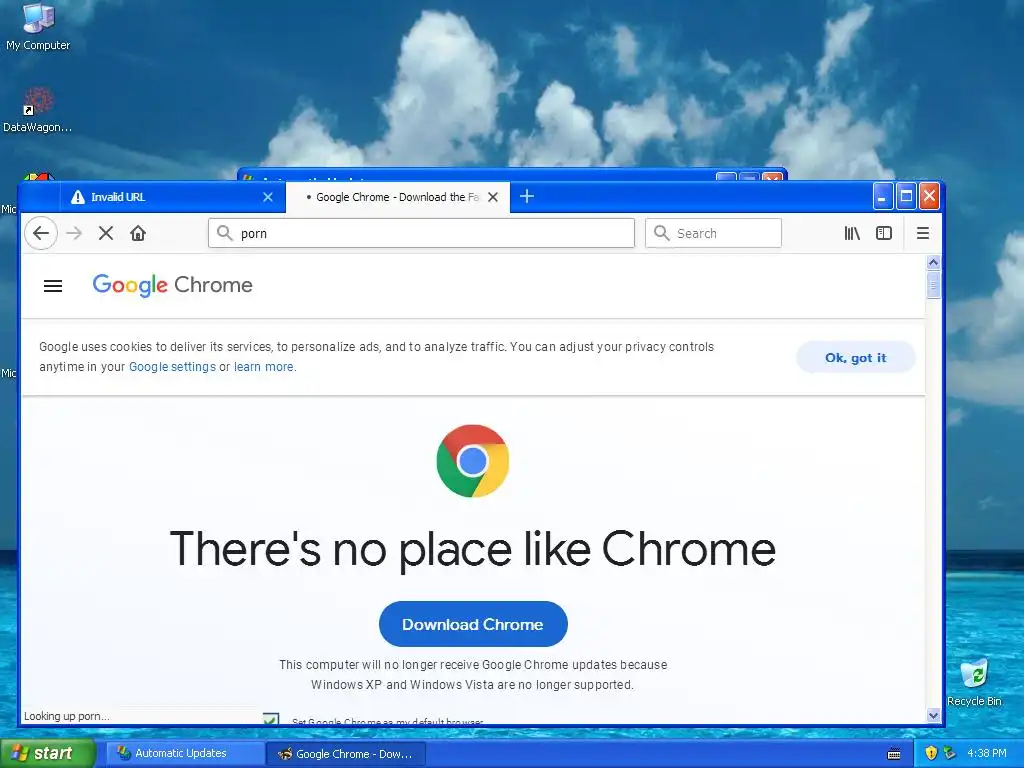
Task: Open the Google settings link
Action: 172,366
